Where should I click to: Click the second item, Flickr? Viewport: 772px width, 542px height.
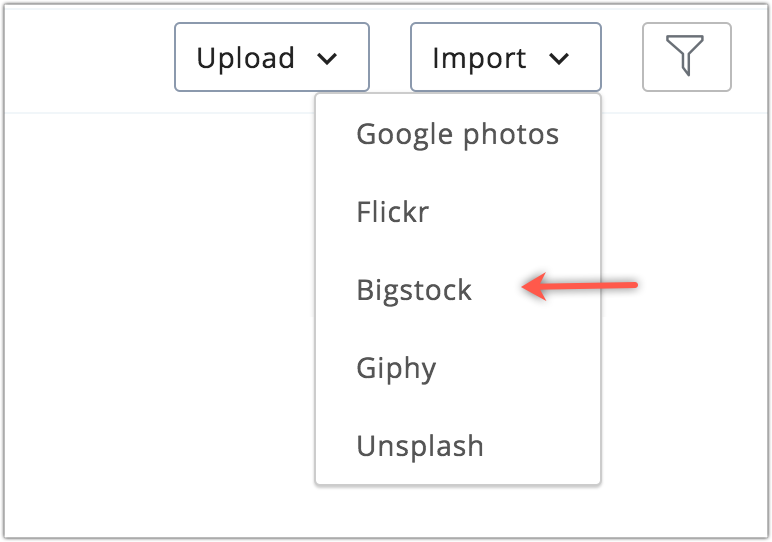(x=392, y=212)
